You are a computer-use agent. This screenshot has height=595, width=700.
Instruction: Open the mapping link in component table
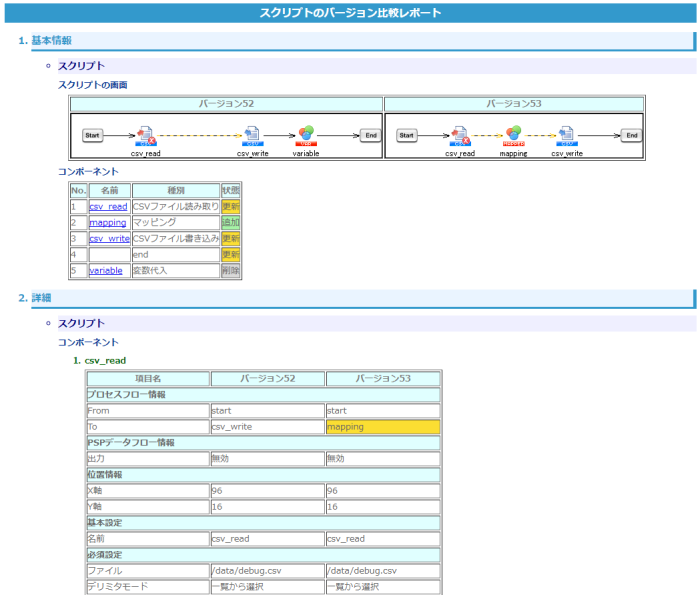(107, 222)
